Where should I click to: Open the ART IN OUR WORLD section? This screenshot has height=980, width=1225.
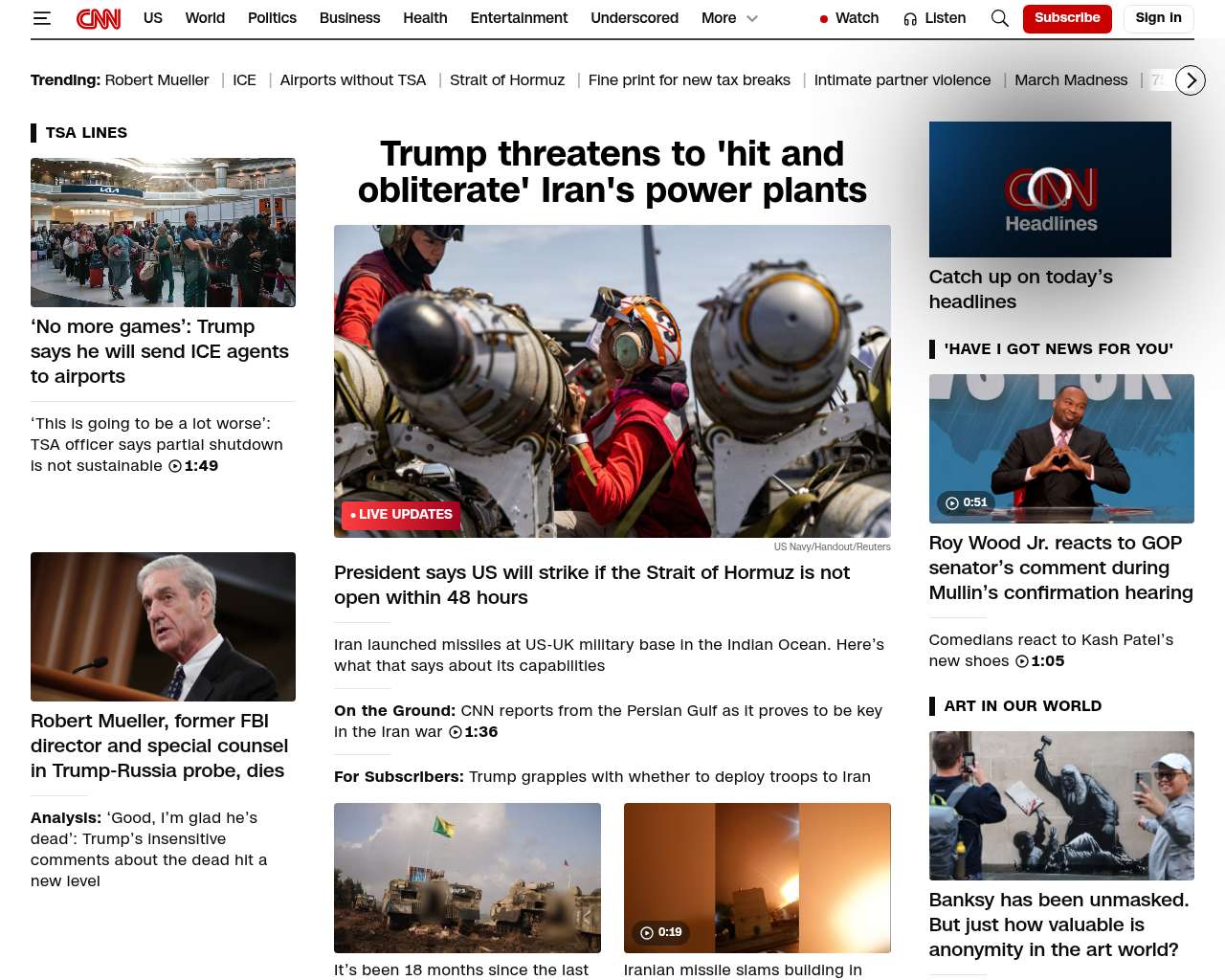coord(1023,706)
